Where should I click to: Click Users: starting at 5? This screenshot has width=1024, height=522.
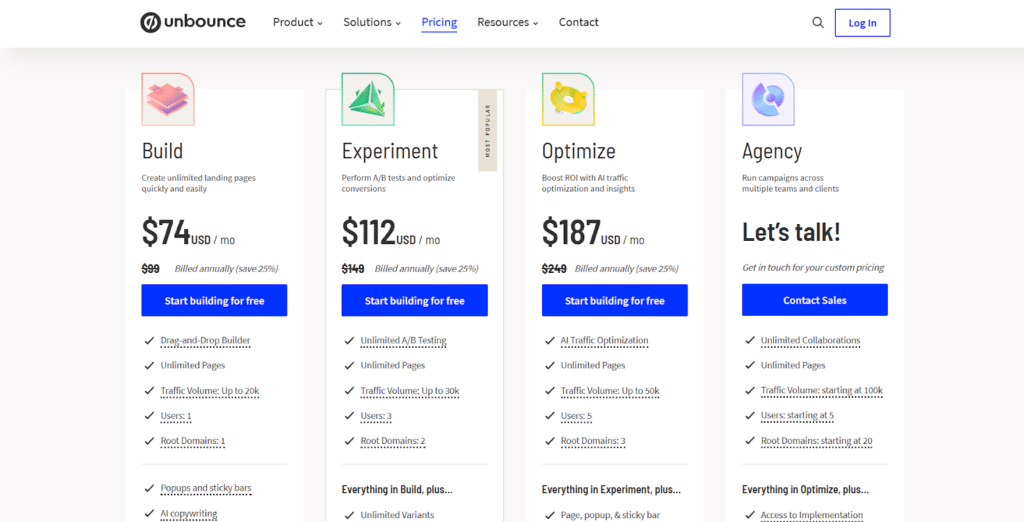click(x=797, y=416)
